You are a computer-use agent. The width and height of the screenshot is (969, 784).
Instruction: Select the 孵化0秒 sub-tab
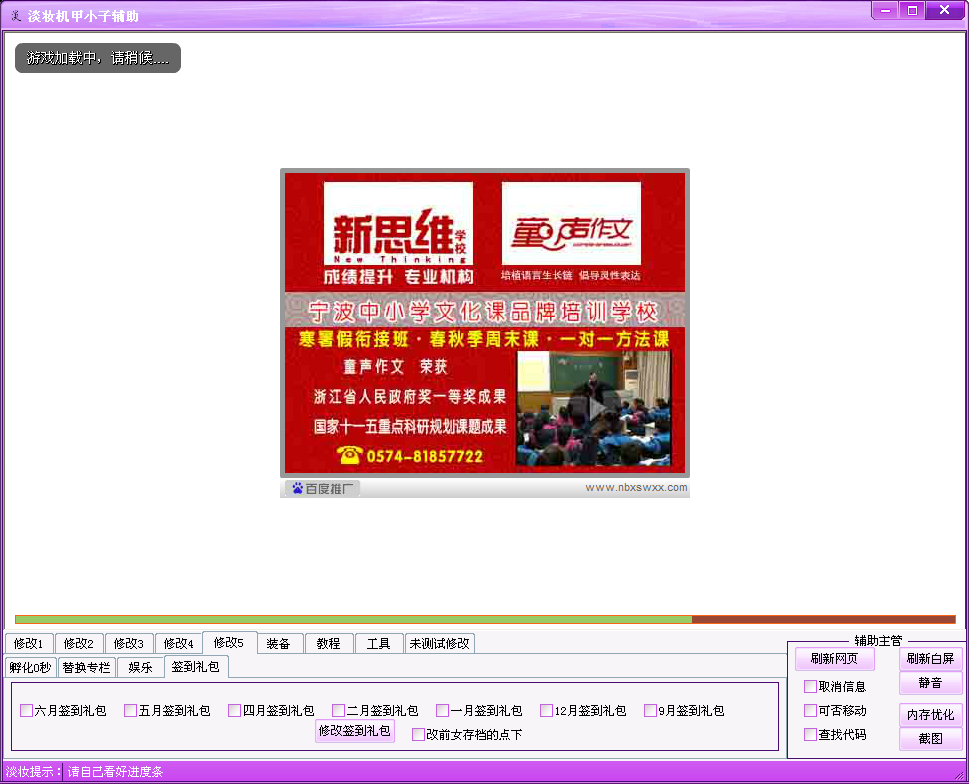tap(30, 667)
